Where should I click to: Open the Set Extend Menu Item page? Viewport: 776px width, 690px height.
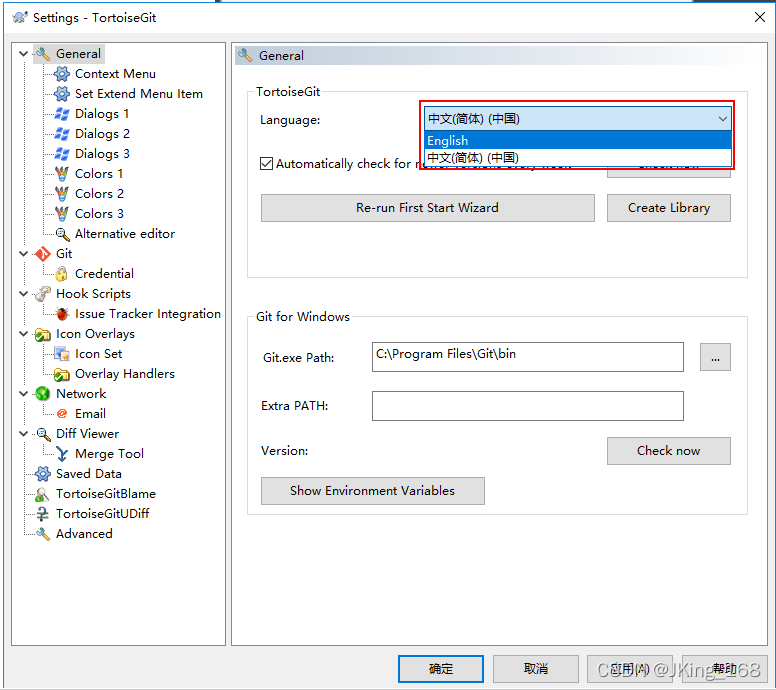click(139, 94)
